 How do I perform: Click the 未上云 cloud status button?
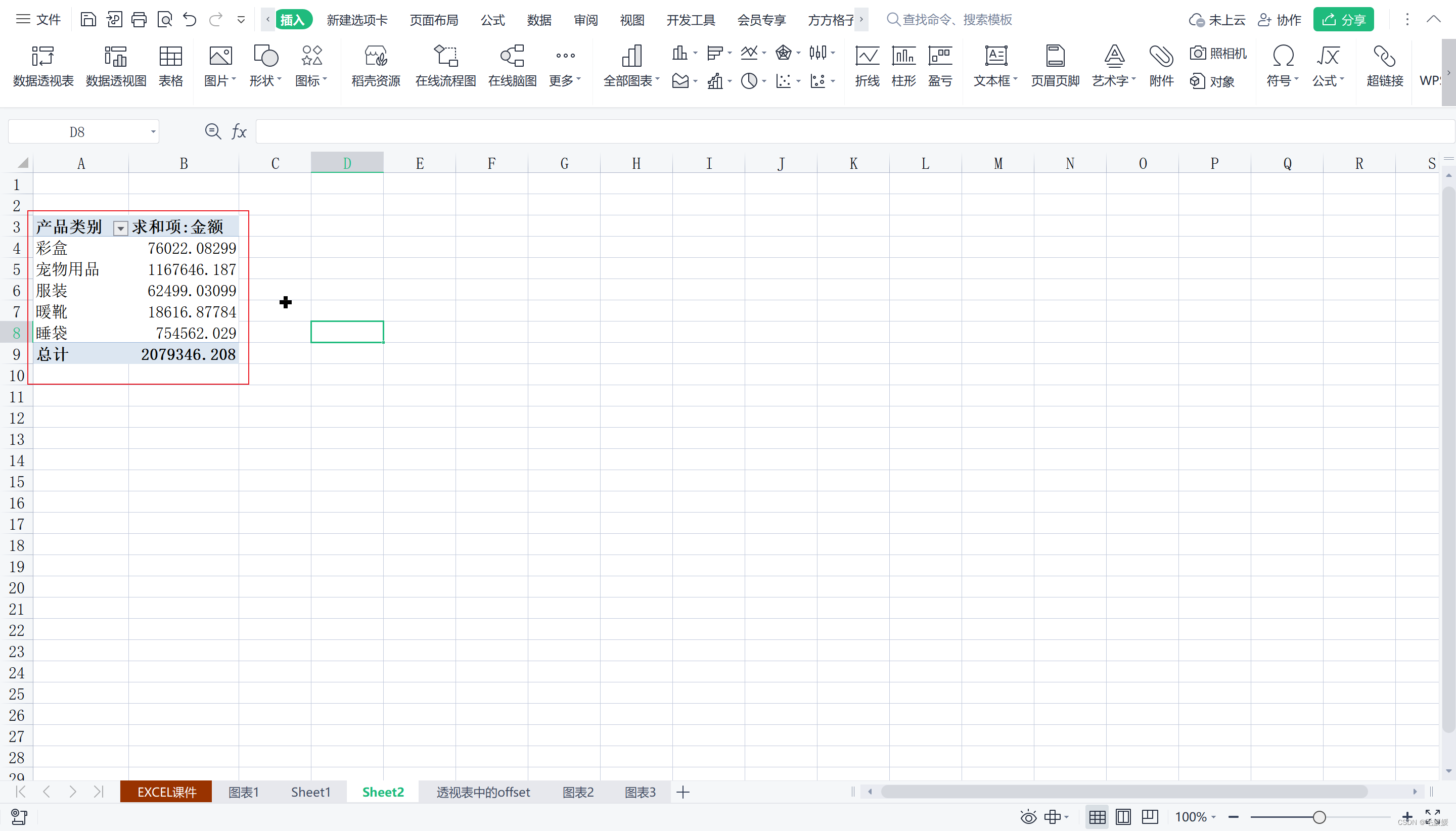click(x=1217, y=20)
